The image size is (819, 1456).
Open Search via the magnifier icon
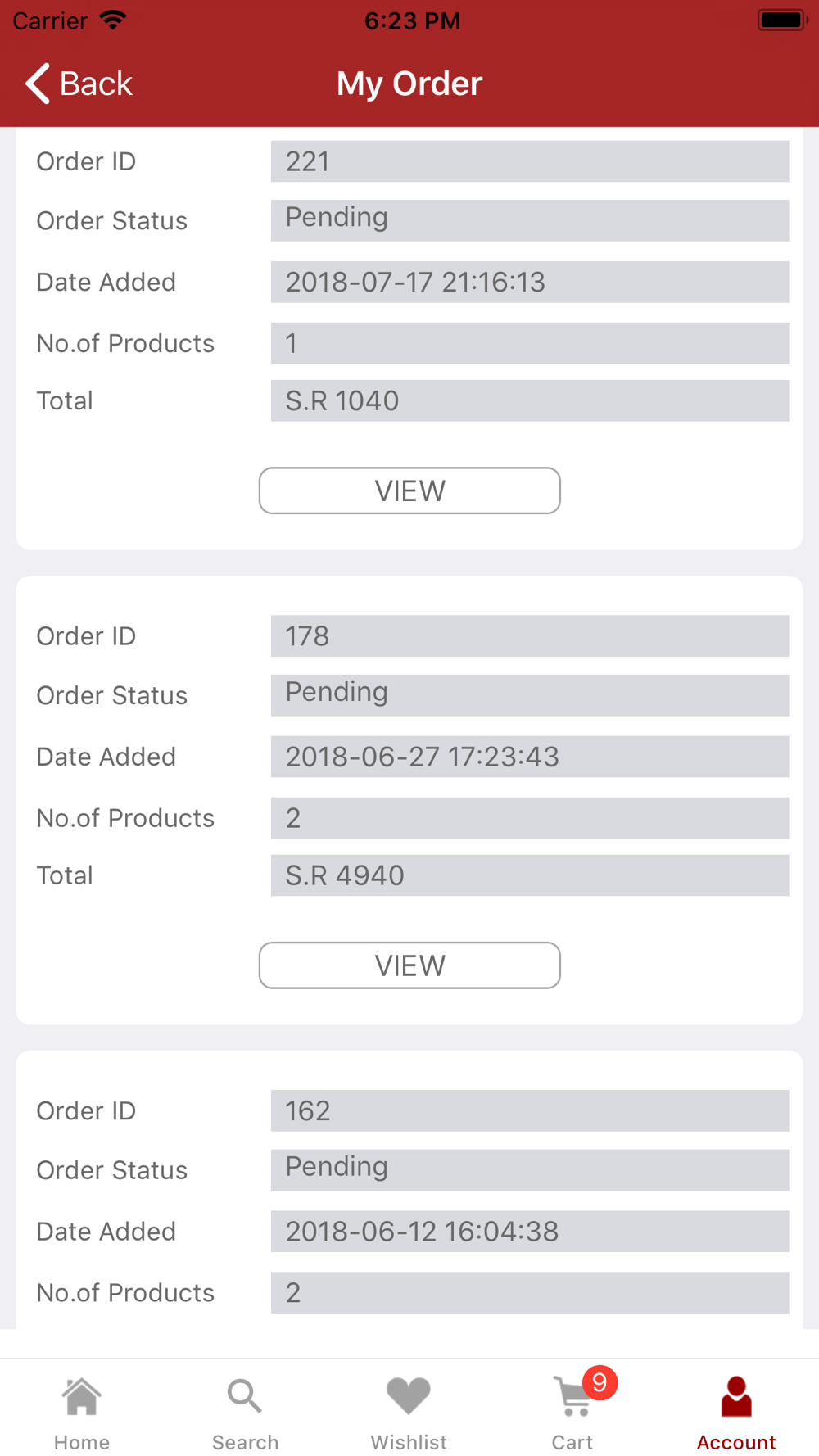(x=245, y=1396)
